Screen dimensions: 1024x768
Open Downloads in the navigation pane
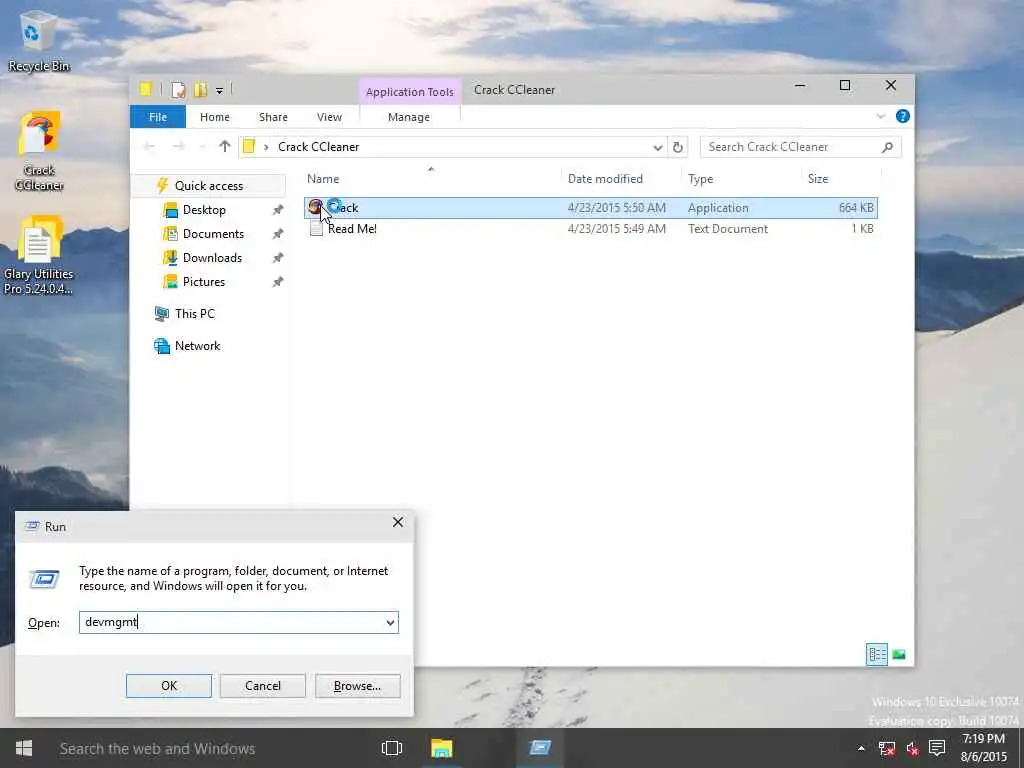pyautogui.click(x=212, y=258)
